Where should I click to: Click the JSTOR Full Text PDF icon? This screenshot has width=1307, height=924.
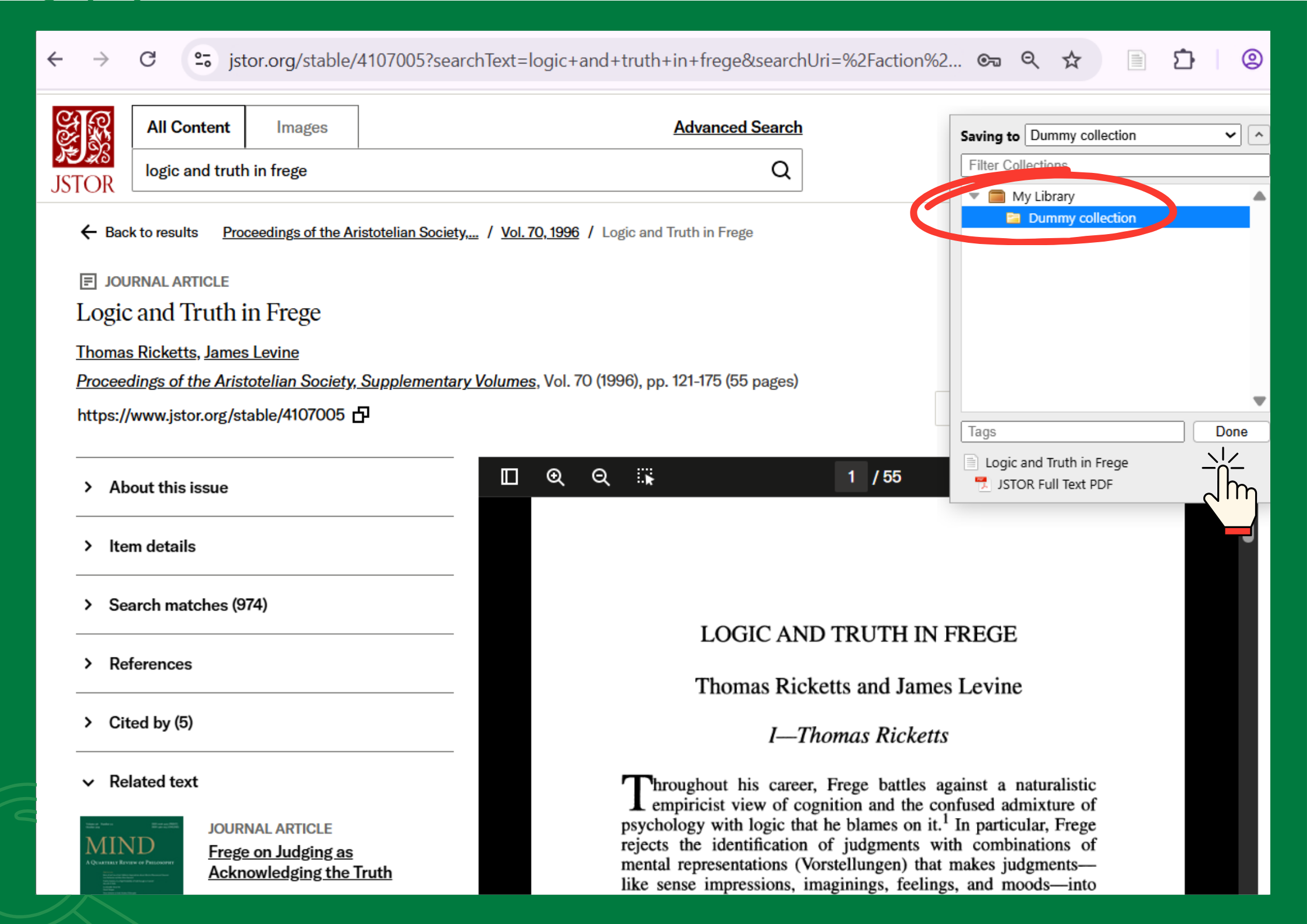click(x=982, y=484)
